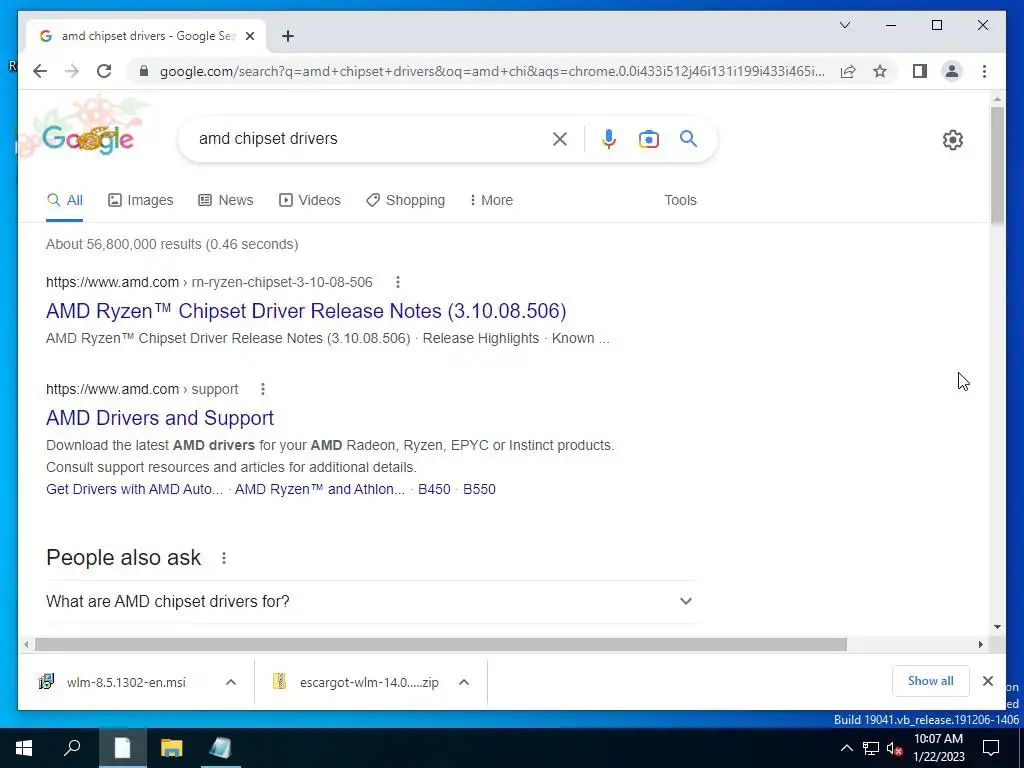Close the amd chipset drivers tab
This screenshot has width=1024, height=768.
(249, 36)
